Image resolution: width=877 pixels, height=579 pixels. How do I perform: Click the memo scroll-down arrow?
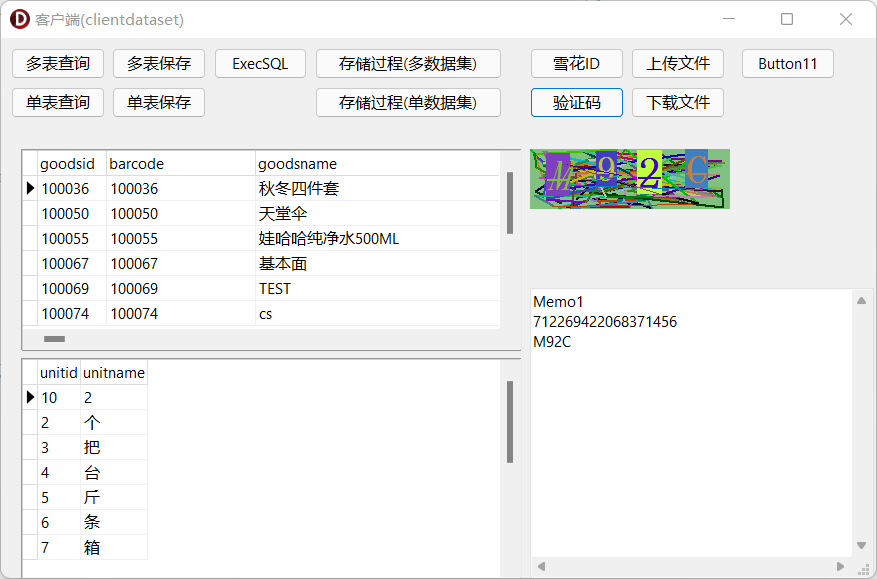(x=861, y=545)
